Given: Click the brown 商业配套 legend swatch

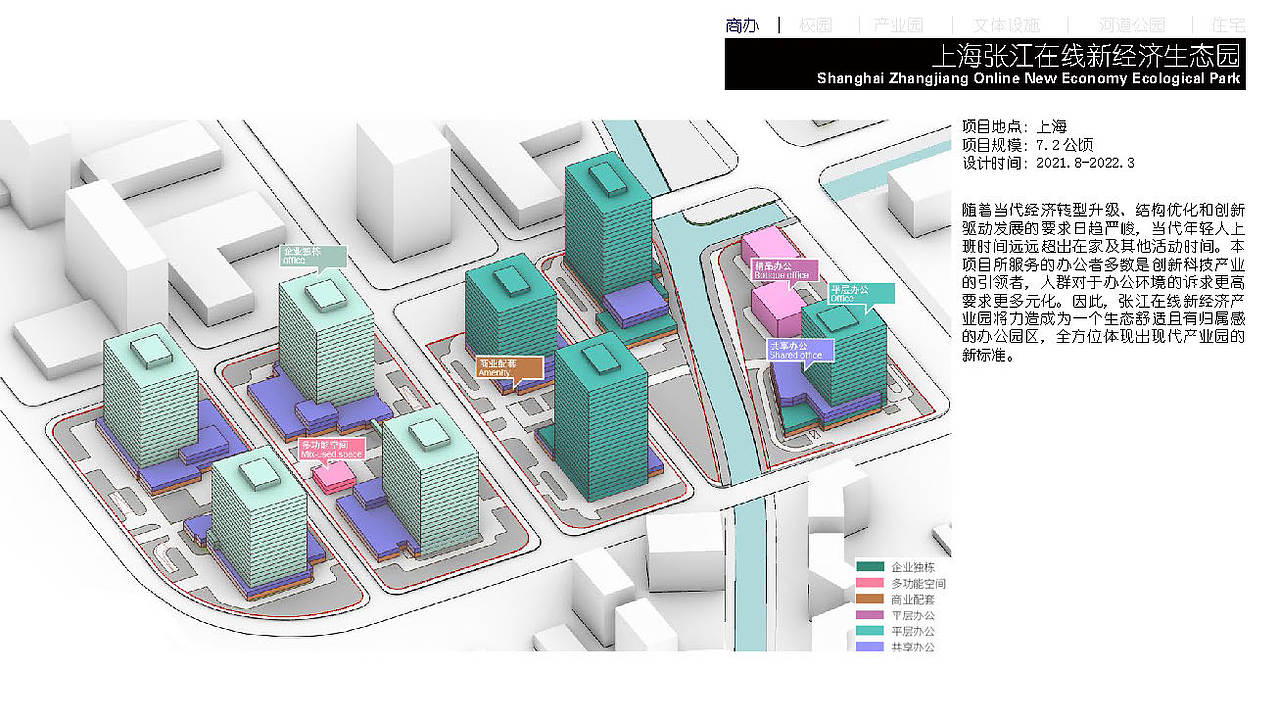Looking at the screenshot, I should (x=870, y=599).
